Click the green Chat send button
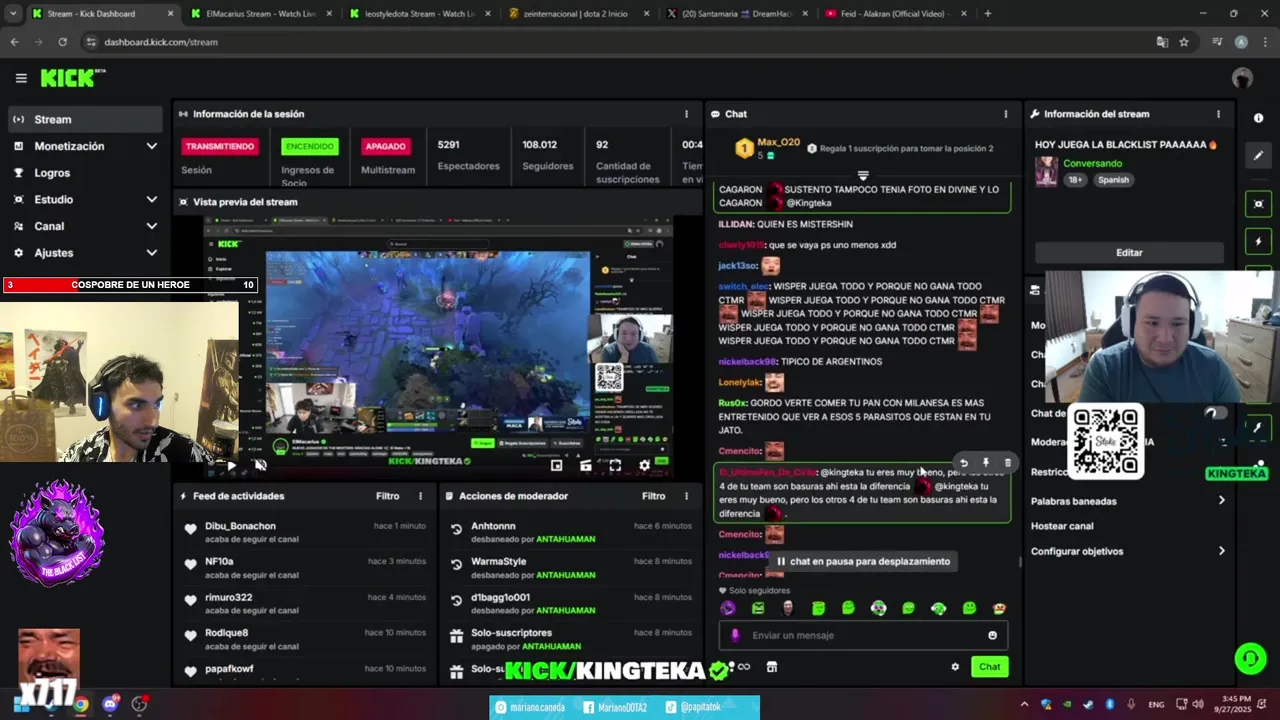Viewport: 1280px width, 720px height. [x=989, y=667]
